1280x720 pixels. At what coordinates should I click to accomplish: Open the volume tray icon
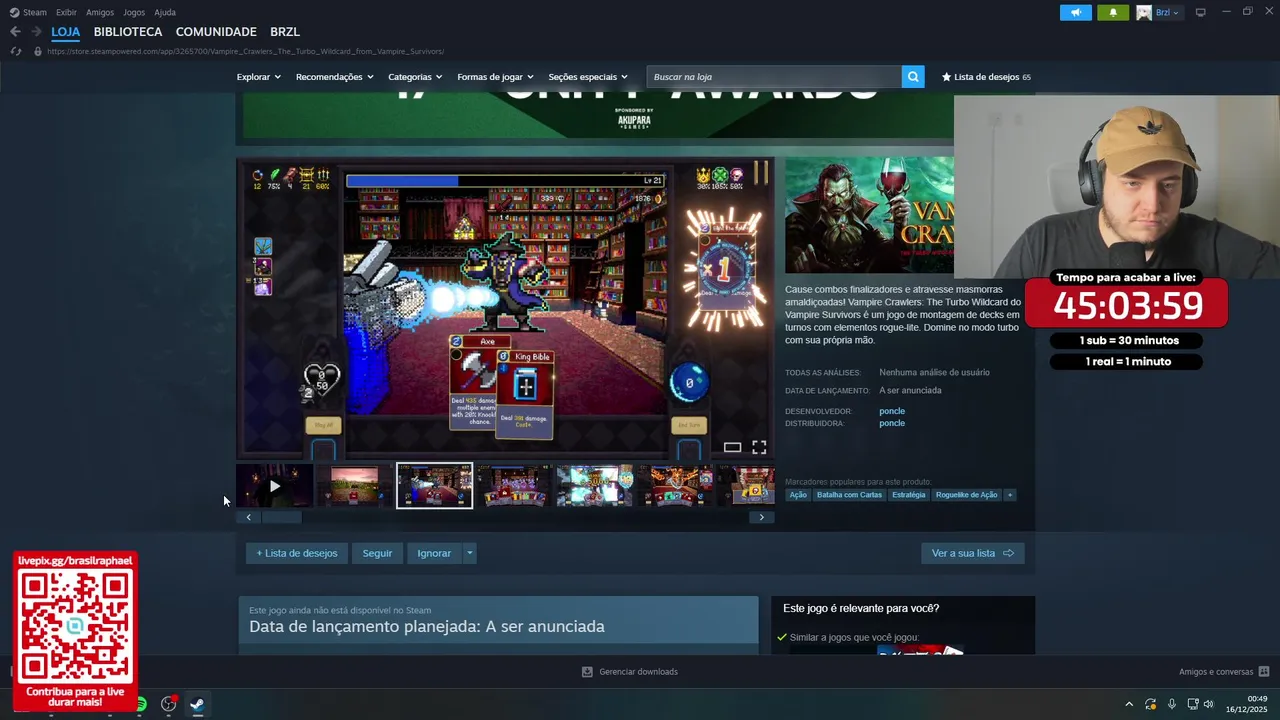point(1209,704)
